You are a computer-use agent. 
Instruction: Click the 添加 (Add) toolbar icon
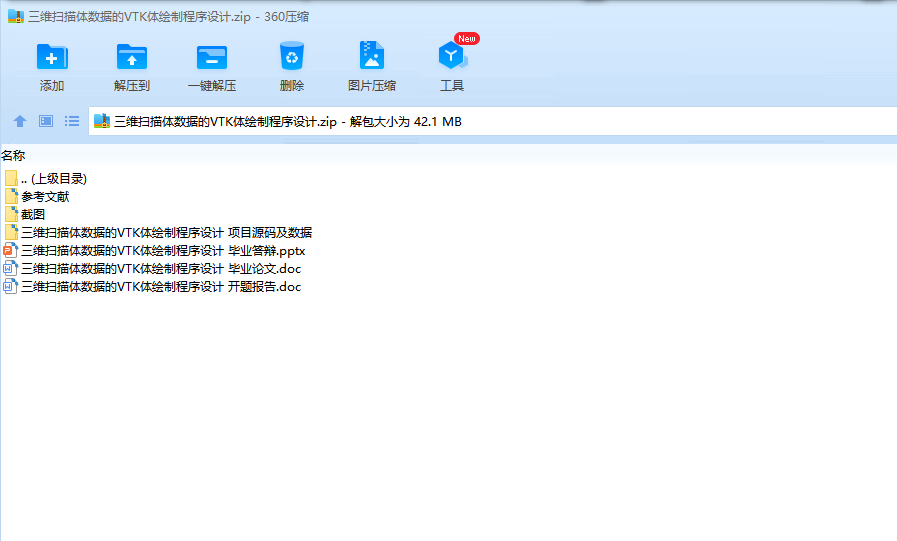[51, 57]
